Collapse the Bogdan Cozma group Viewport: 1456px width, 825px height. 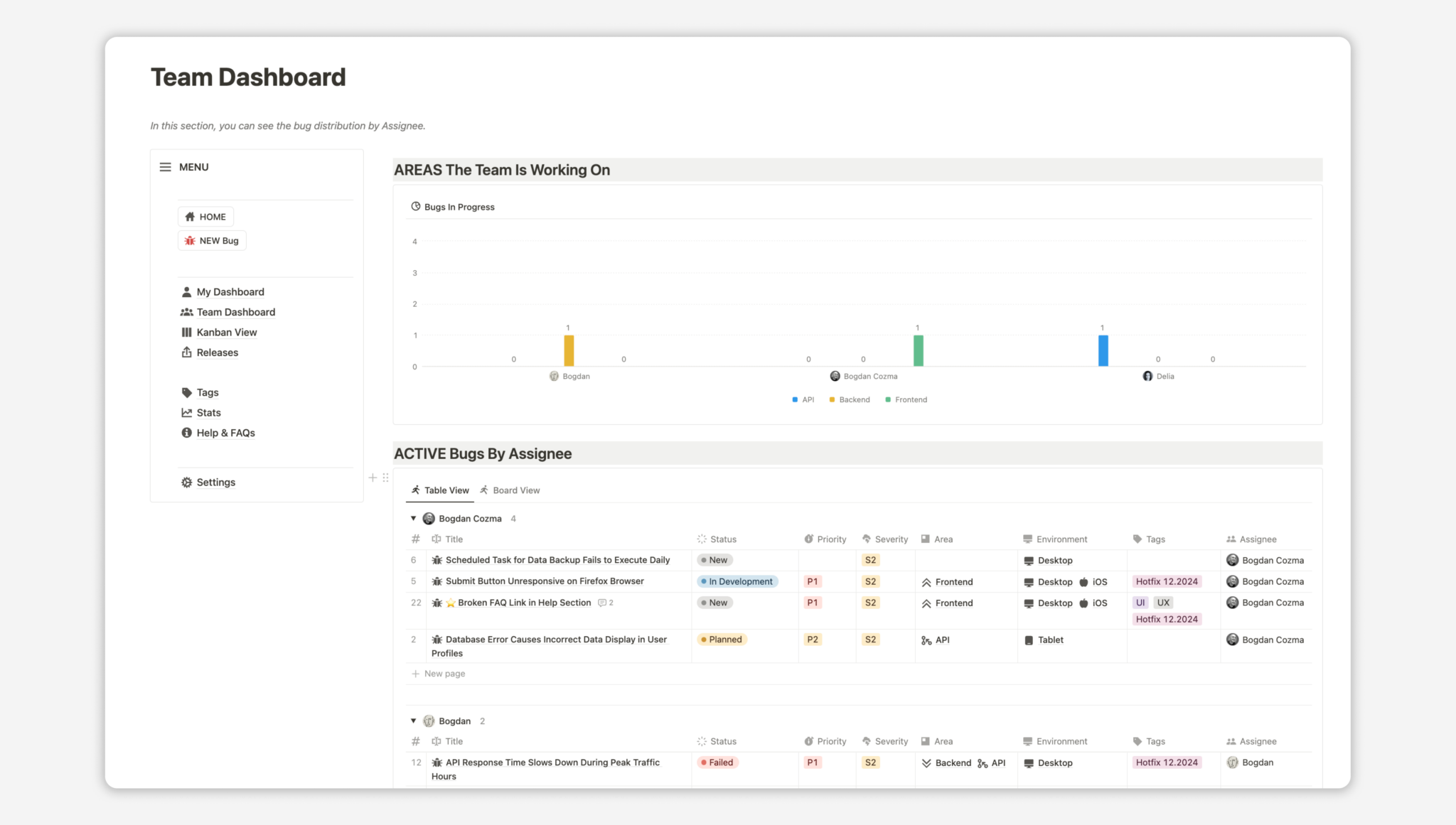click(x=413, y=519)
